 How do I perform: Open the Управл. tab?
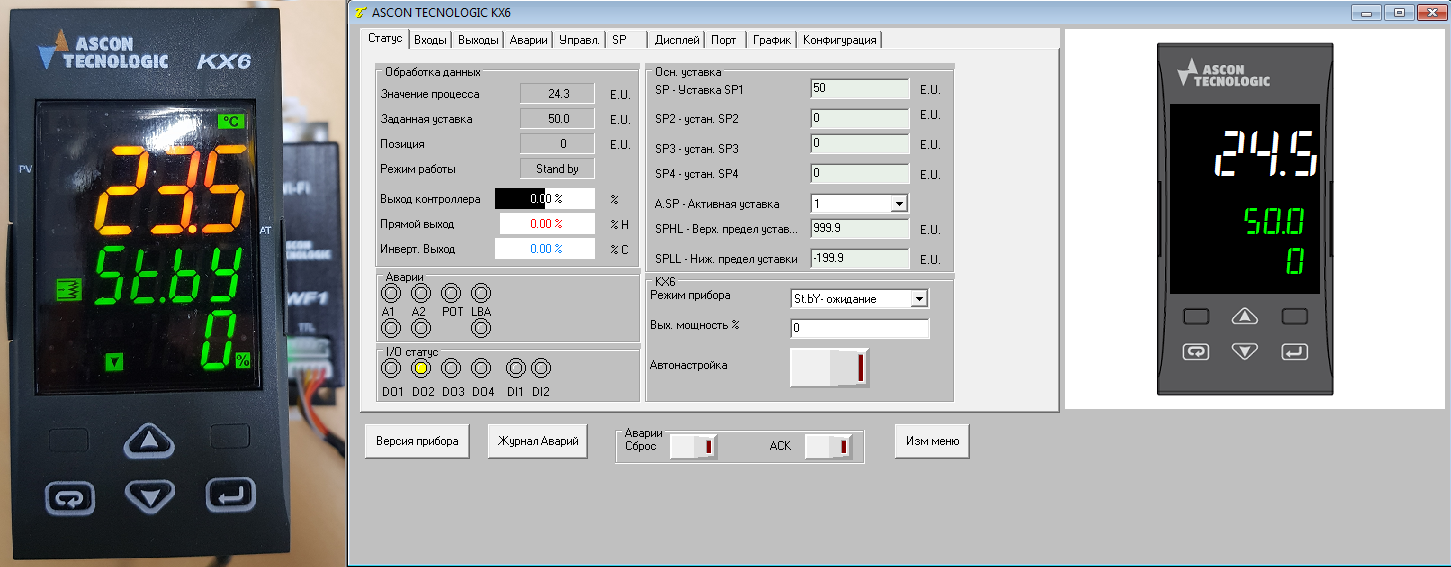click(580, 40)
